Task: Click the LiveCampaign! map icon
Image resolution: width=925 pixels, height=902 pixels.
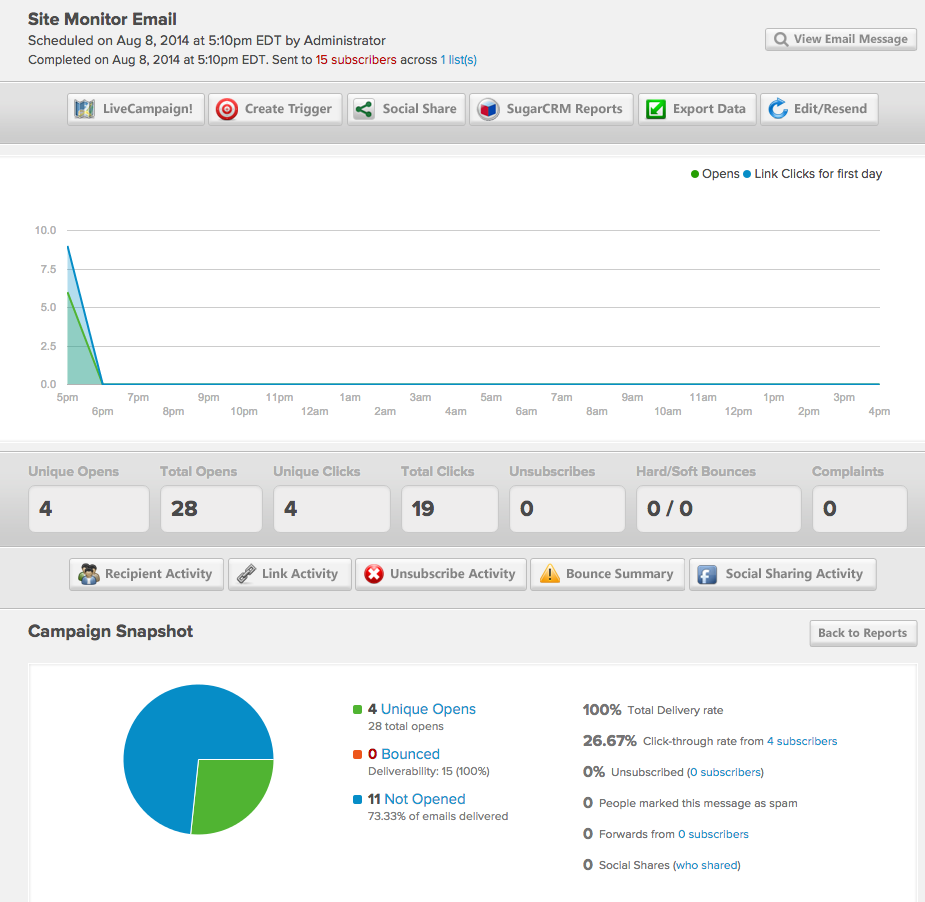Action: (x=84, y=109)
